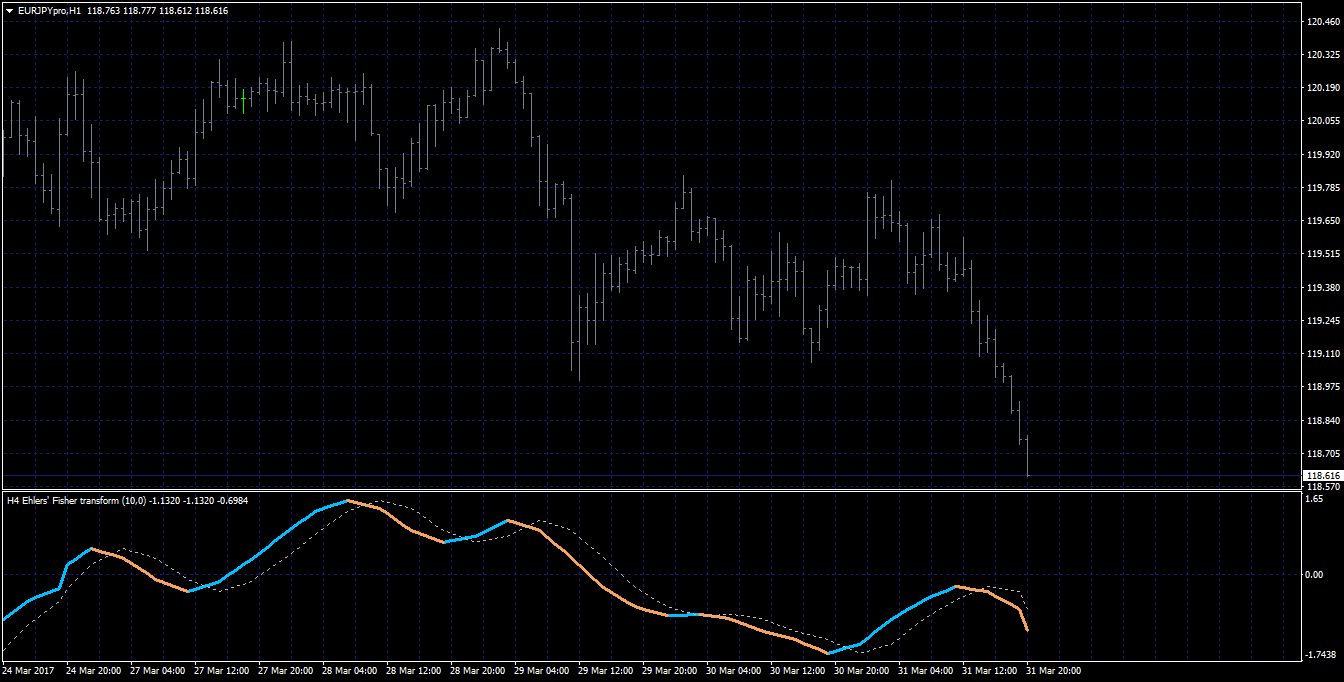1344x682 pixels.
Task: Click the 29 Mar 20:00 time label
Action: click(670, 671)
